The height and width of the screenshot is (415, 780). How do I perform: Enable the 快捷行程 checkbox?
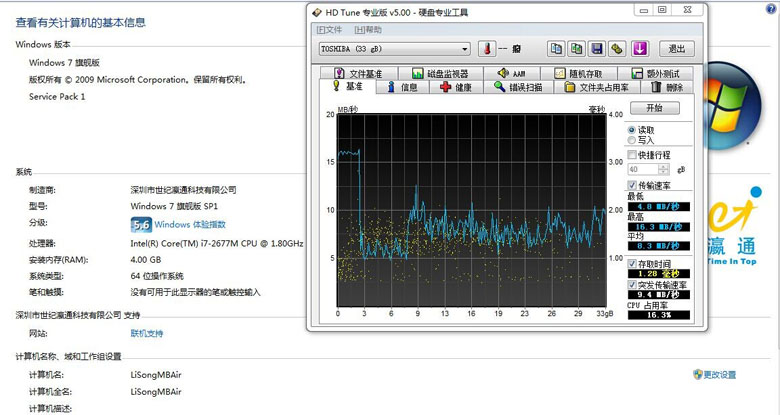[632, 155]
